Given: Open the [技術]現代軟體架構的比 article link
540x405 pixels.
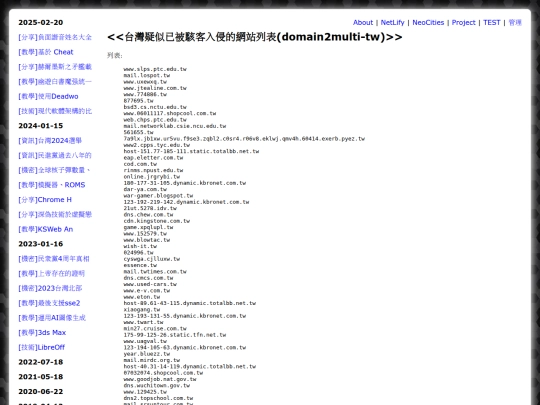Looking at the screenshot, I should [x=55, y=111].
